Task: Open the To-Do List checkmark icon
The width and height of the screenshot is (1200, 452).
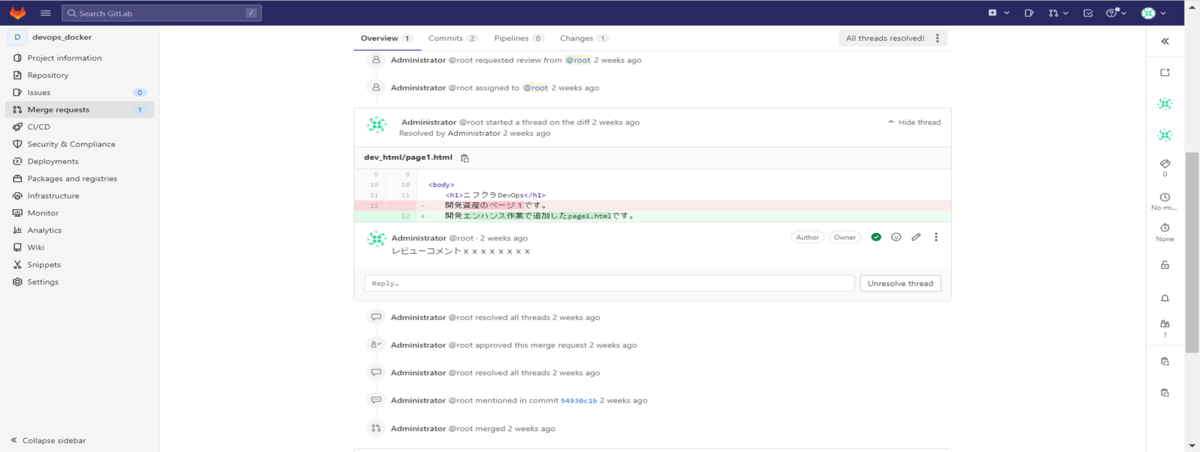Action: [x=1087, y=13]
